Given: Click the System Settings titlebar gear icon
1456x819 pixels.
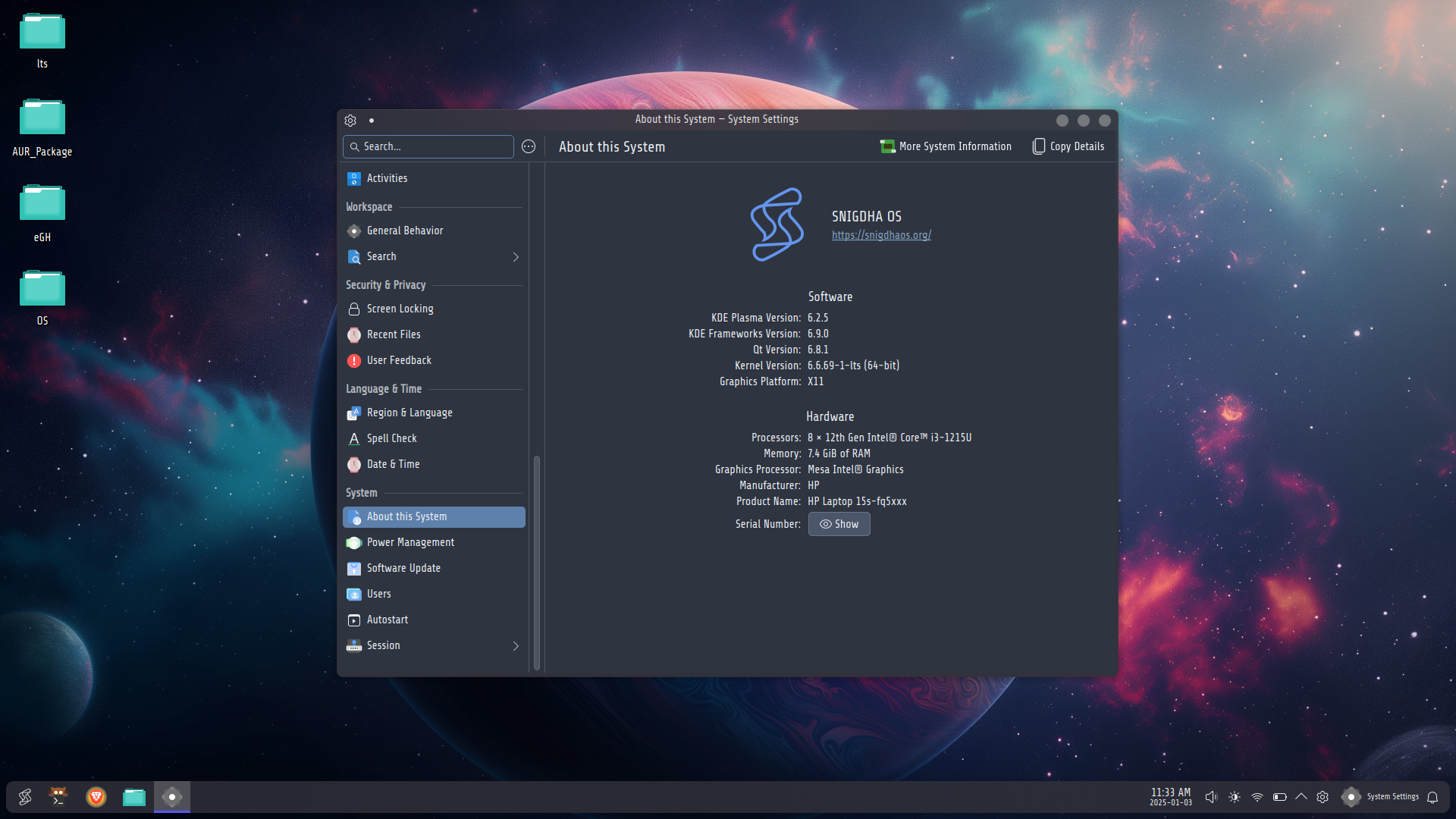Looking at the screenshot, I should [350, 120].
